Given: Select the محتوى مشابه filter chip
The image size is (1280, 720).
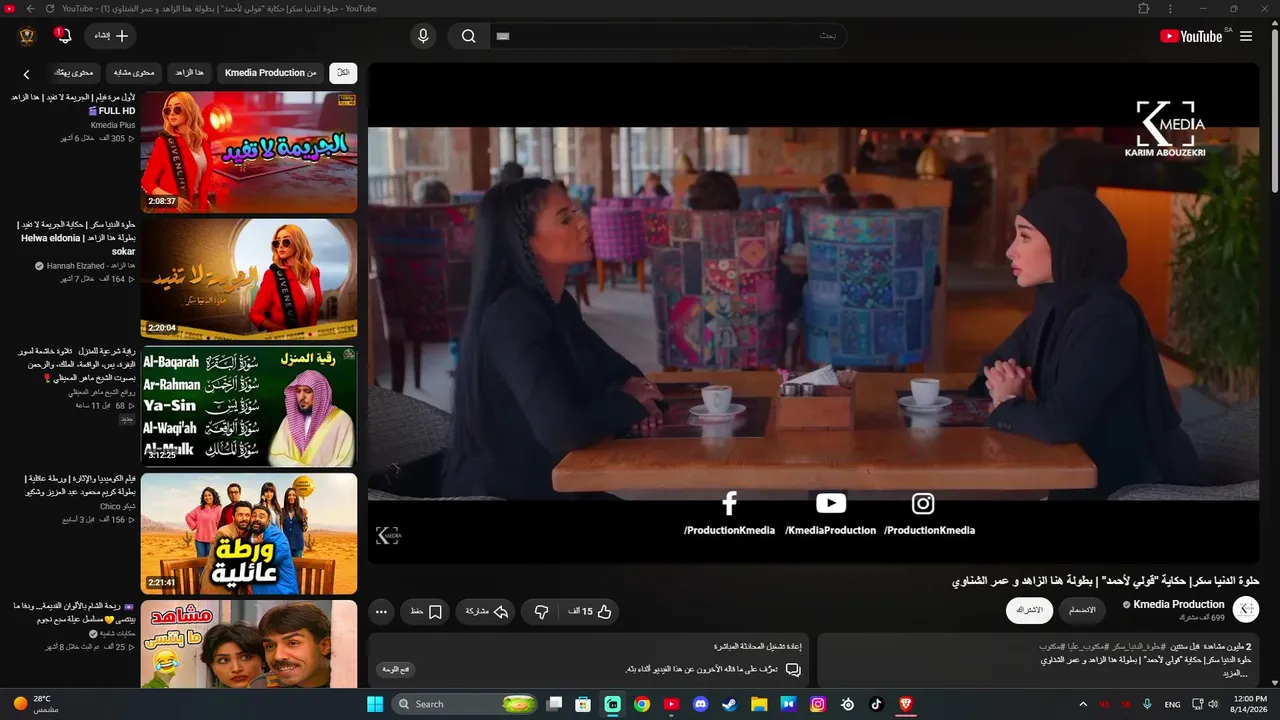Looking at the screenshot, I should click(134, 73).
